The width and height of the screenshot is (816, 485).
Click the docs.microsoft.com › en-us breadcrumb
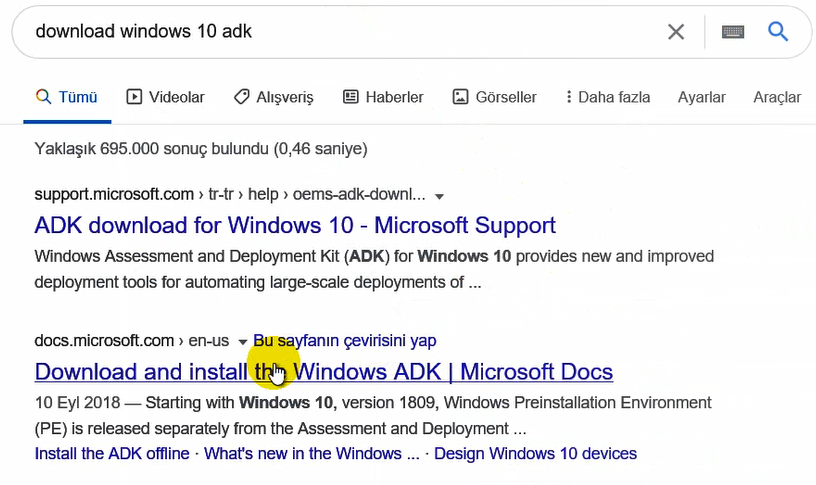[132, 341]
